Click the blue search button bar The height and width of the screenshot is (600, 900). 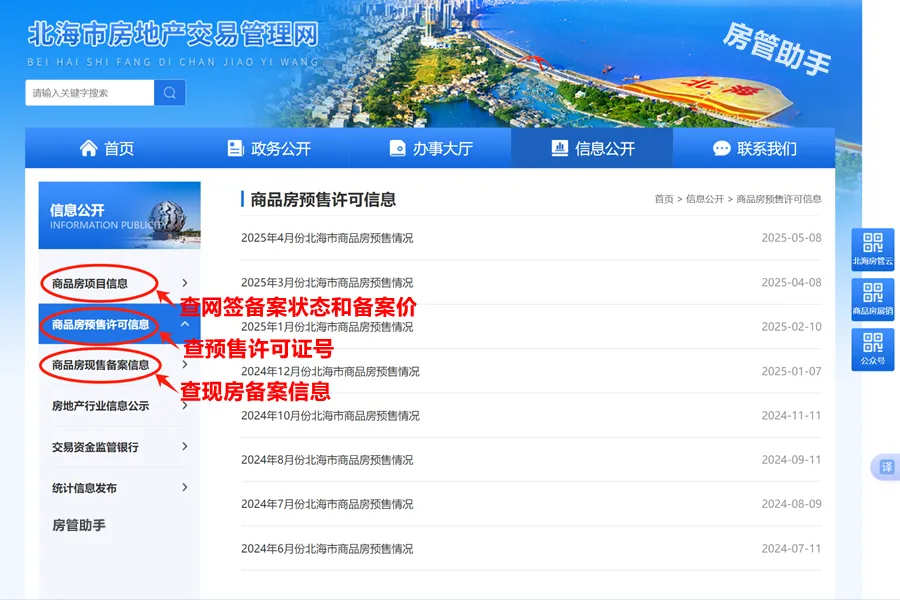pos(169,92)
